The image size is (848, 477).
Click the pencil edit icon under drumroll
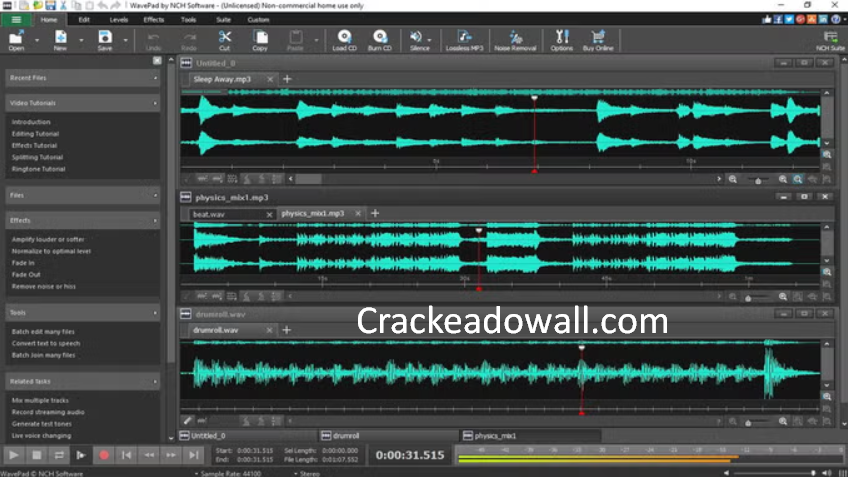click(187, 420)
